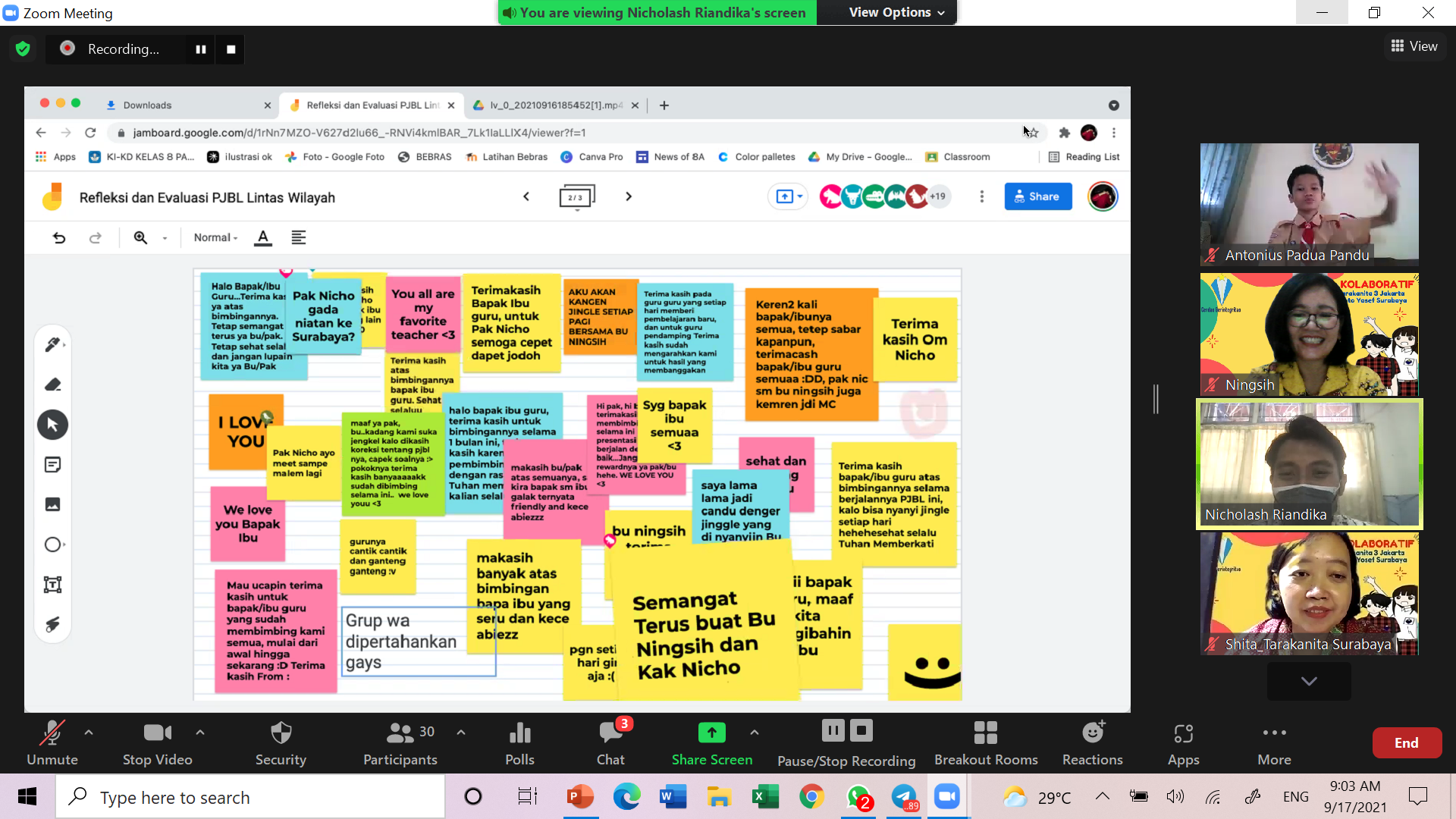Stop recording via top-left recording indicator
The height and width of the screenshot is (819, 1456).
click(x=231, y=49)
